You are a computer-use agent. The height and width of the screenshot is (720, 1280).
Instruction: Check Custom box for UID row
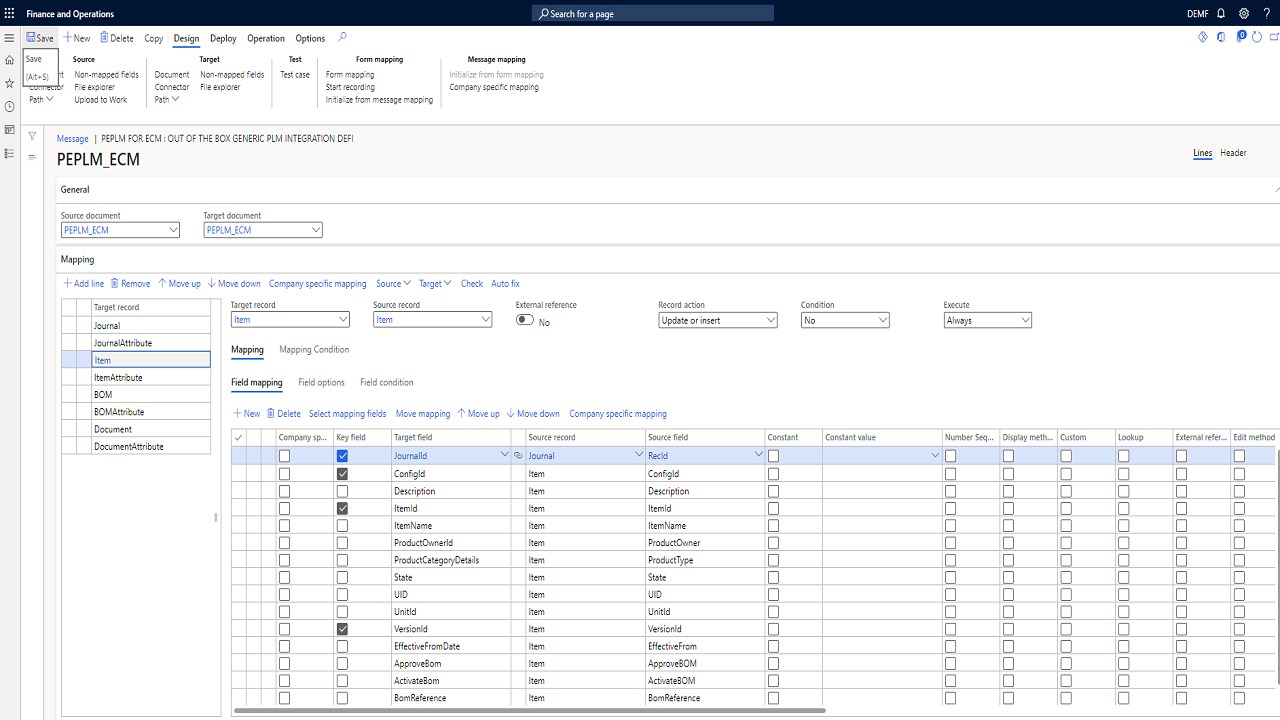coord(1066,595)
